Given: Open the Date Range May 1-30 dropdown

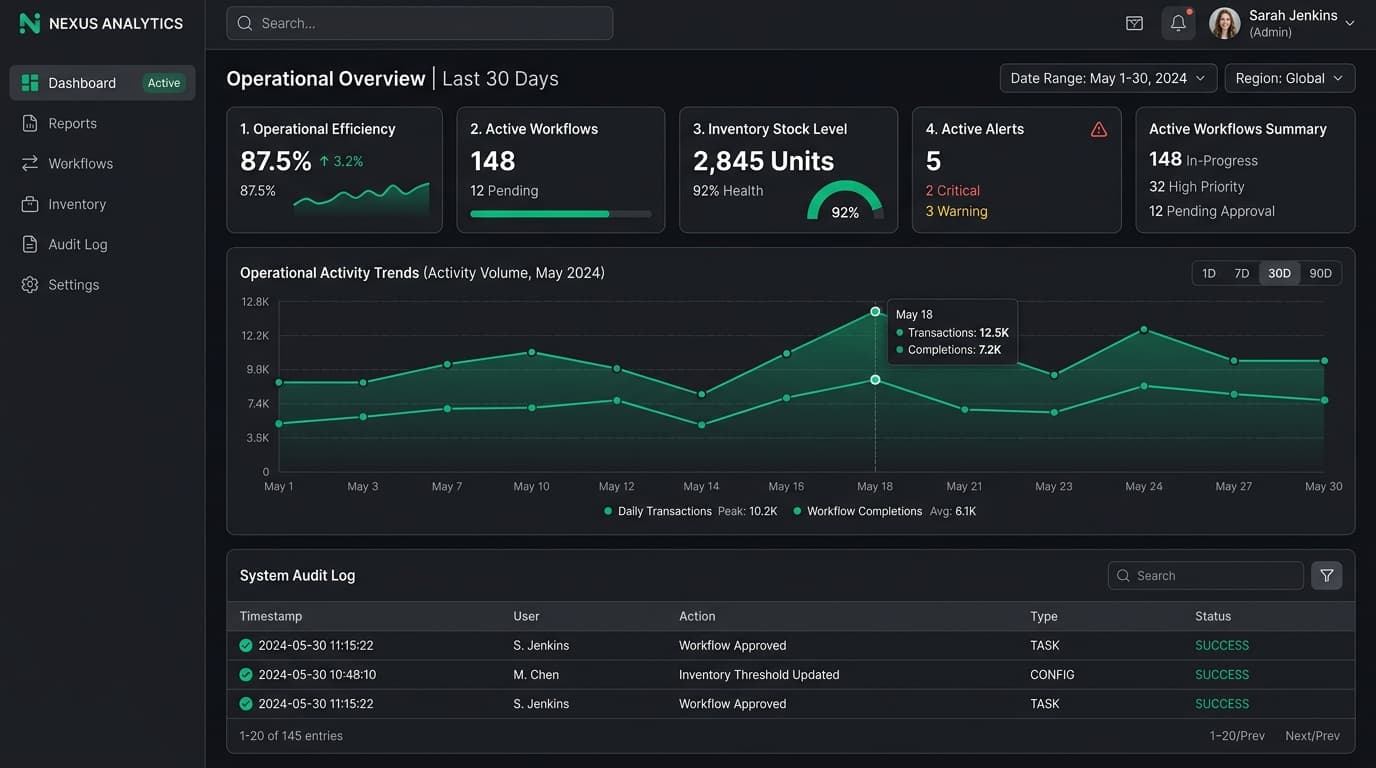Looking at the screenshot, I should [1108, 78].
